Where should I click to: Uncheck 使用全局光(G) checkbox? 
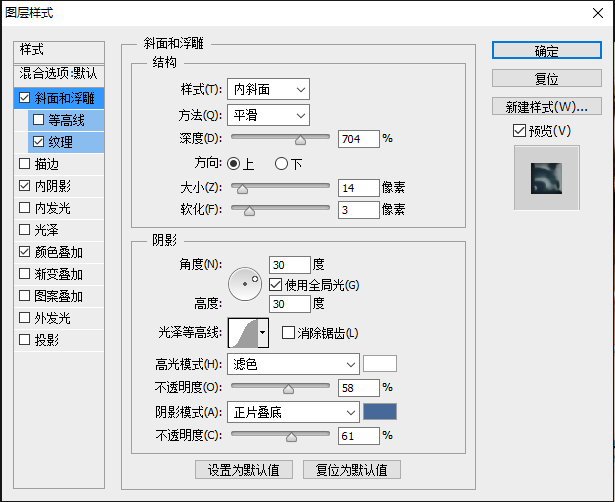pos(275,285)
